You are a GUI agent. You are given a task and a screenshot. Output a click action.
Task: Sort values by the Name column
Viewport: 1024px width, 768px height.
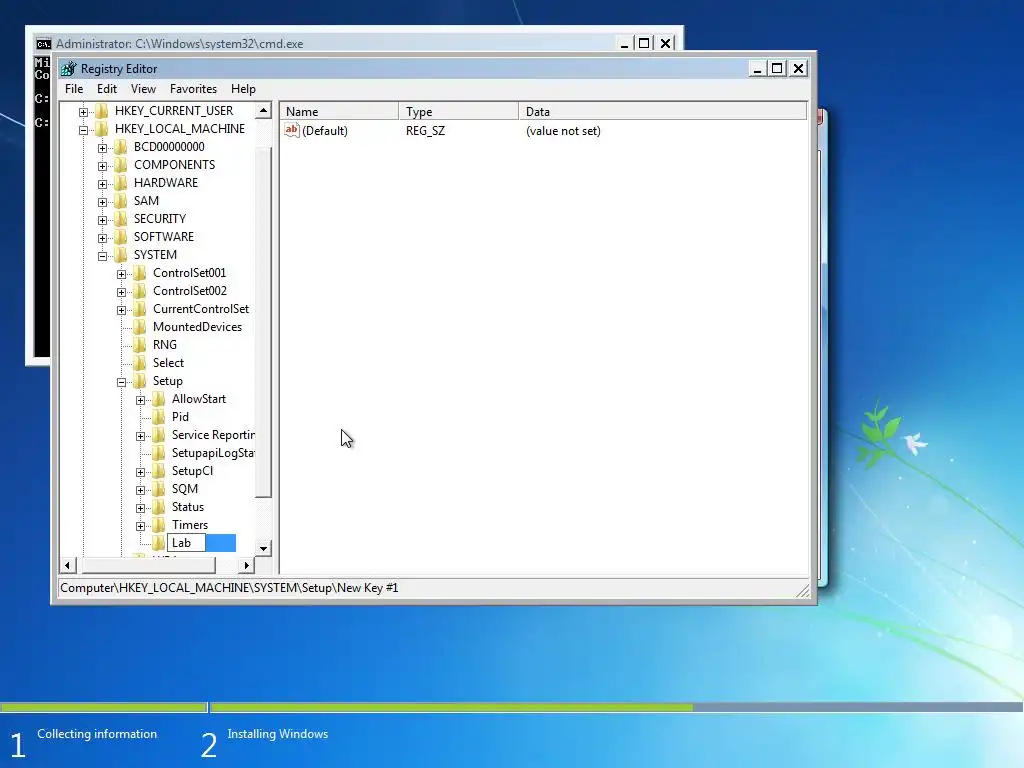click(x=339, y=112)
